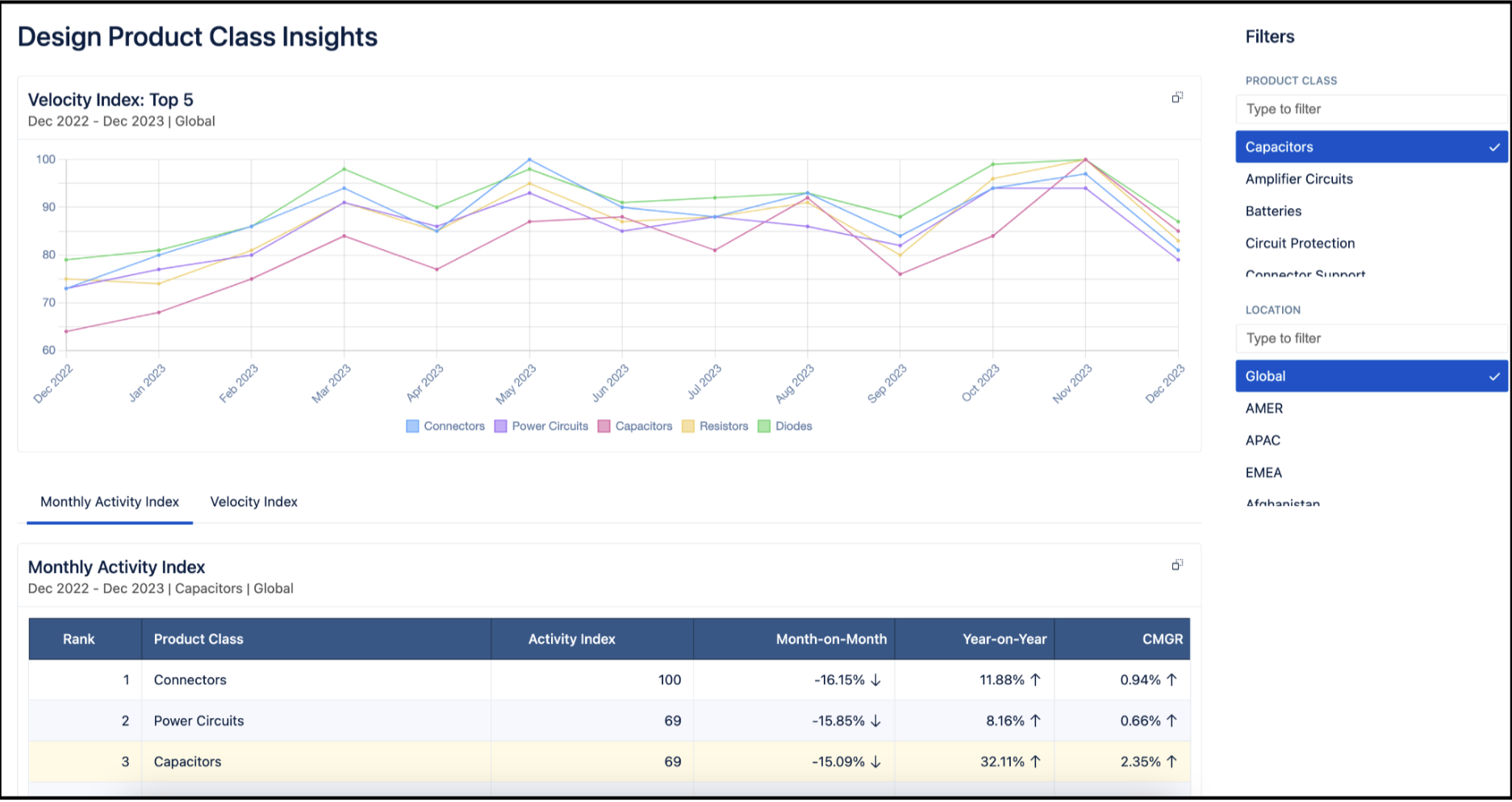The height and width of the screenshot is (802, 1512).
Task: Toggle Diodes series in chart legend
Action: coord(784,426)
